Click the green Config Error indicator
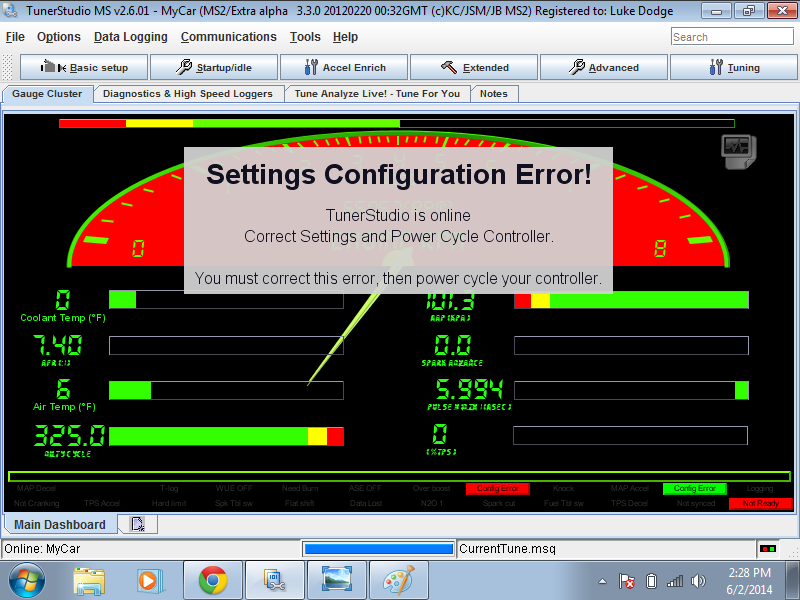The width and height of the screenshot is (800, 600). (x=694, y=488)
